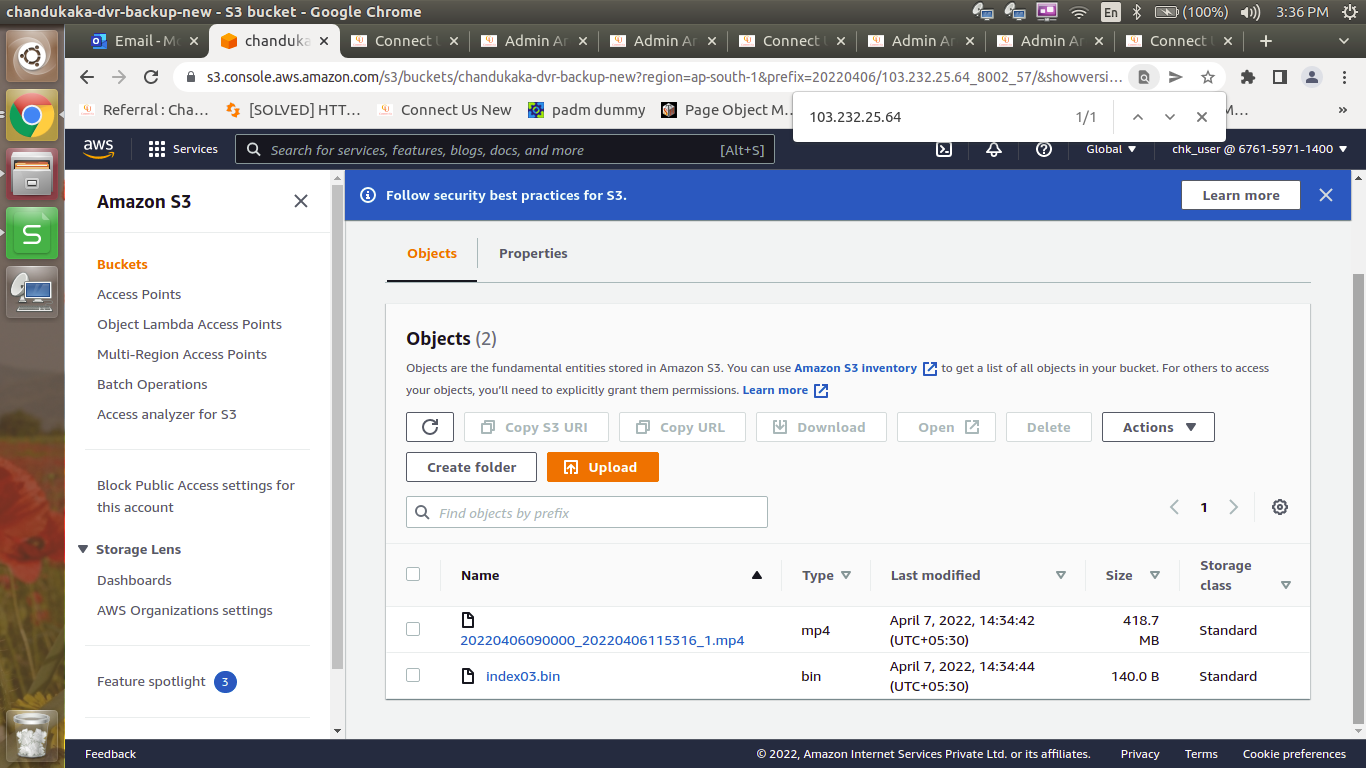This screenshot has width=1366, height=768.
Task: Open Storage Lens Dashboards link
Action: pyautogui.click(x=134, y=580)
